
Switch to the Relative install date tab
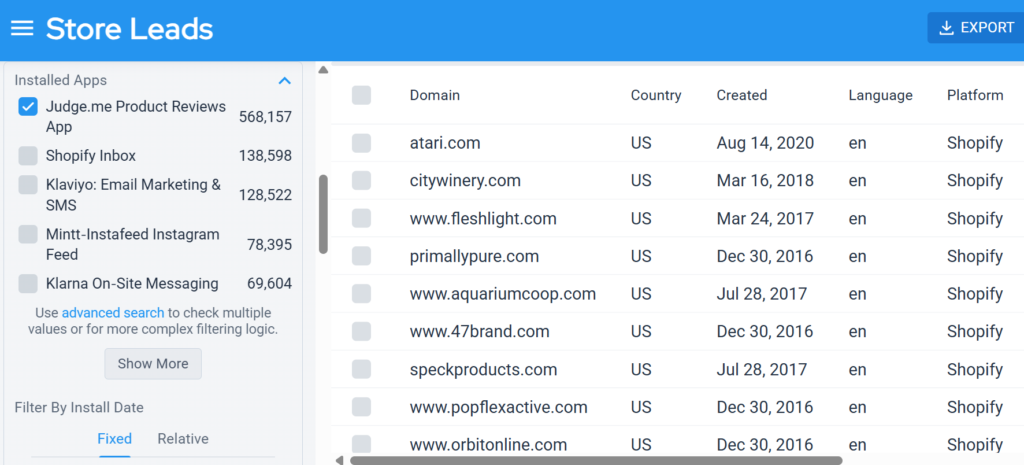point(183,439)
